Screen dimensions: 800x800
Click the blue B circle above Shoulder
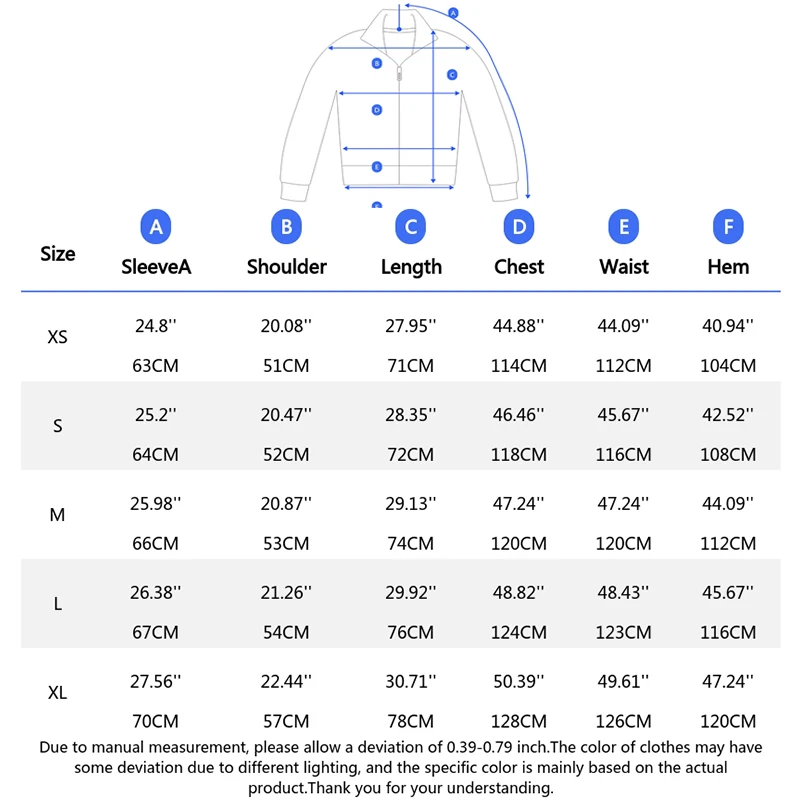click(286, 227)
